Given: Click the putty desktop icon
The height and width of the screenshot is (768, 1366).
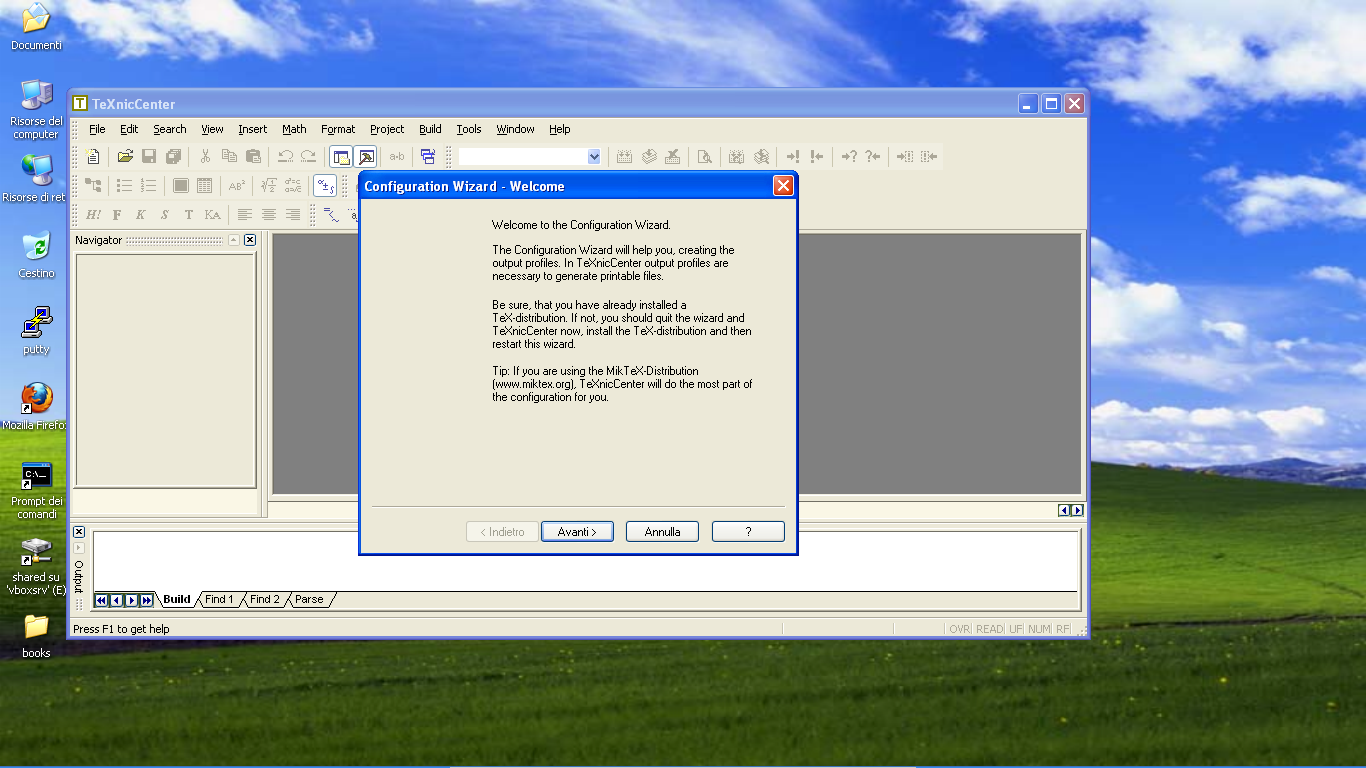Looking at the screenshot, I should pyautogui.click(x=36, y=323).
